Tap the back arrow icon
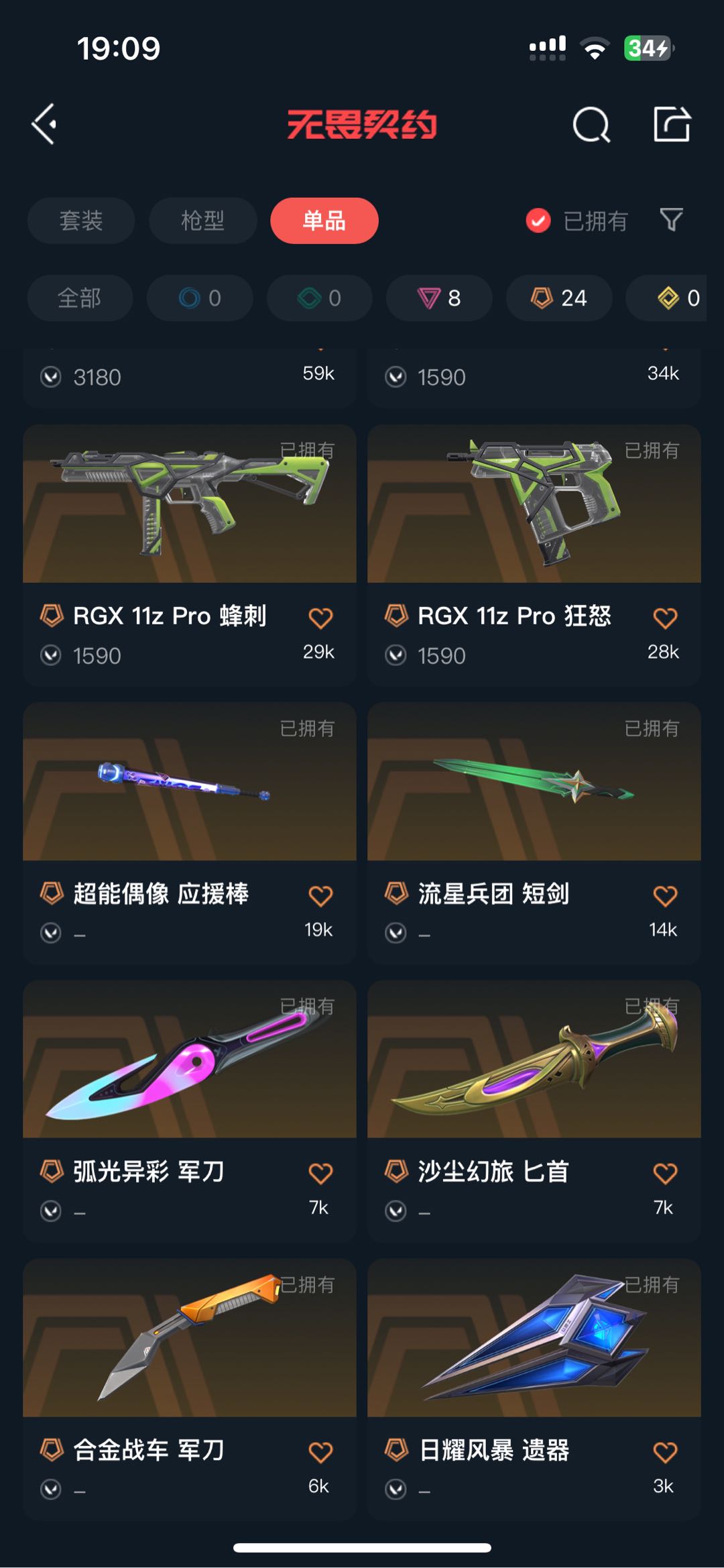The image size is (724, 1568). coord(44,124)
